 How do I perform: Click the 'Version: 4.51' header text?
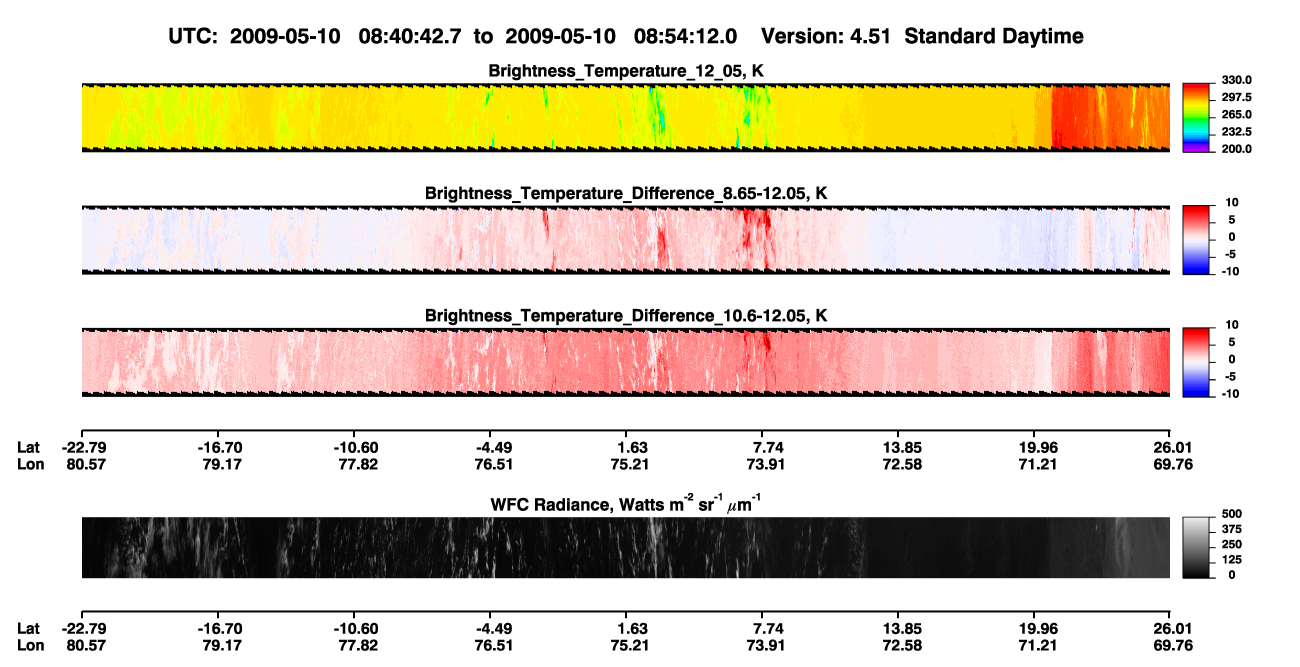[827, 36]
